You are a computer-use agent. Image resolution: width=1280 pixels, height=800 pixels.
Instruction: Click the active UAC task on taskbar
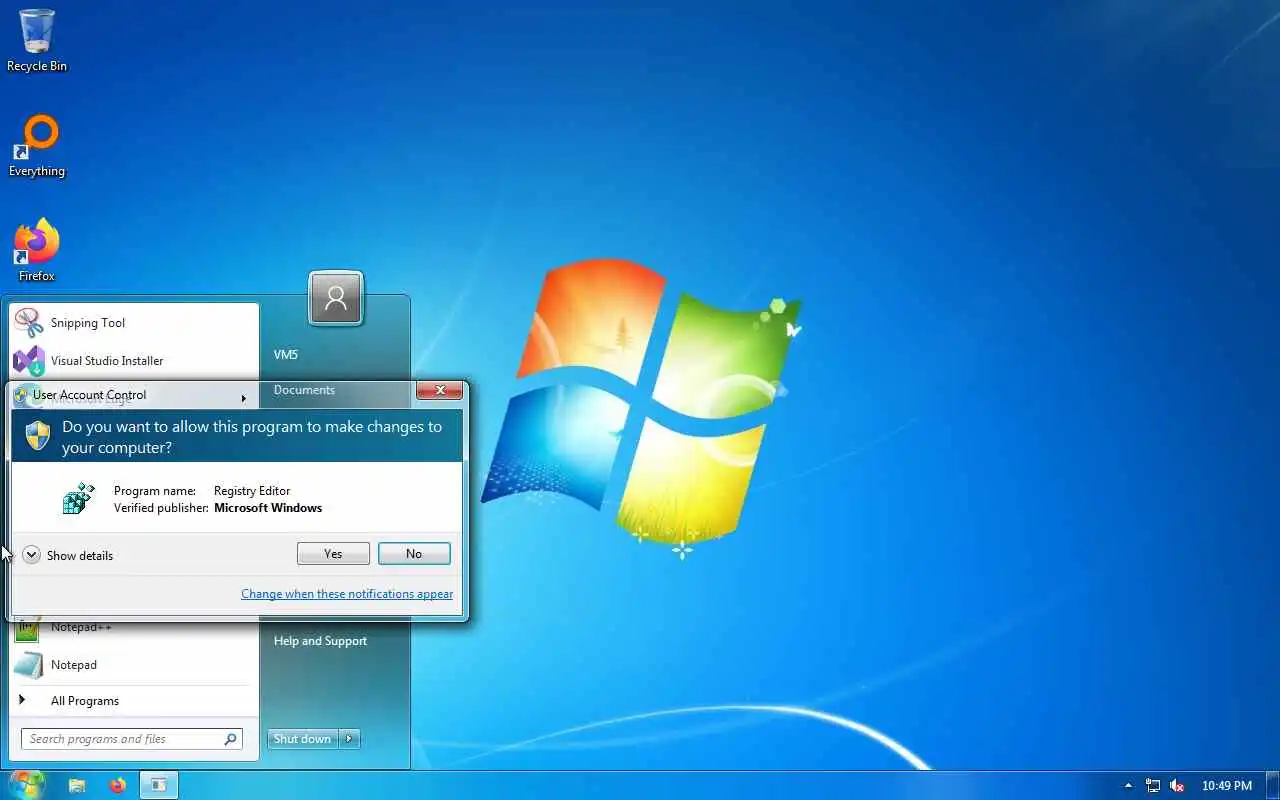pos(158,786)
